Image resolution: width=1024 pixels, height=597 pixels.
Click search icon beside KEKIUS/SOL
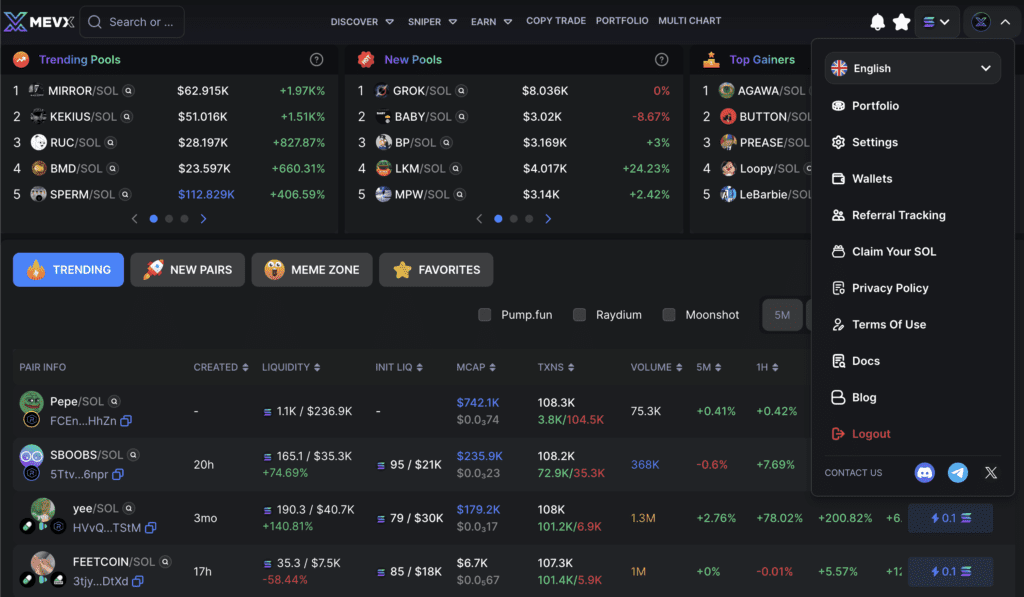[x=127, y=116]
